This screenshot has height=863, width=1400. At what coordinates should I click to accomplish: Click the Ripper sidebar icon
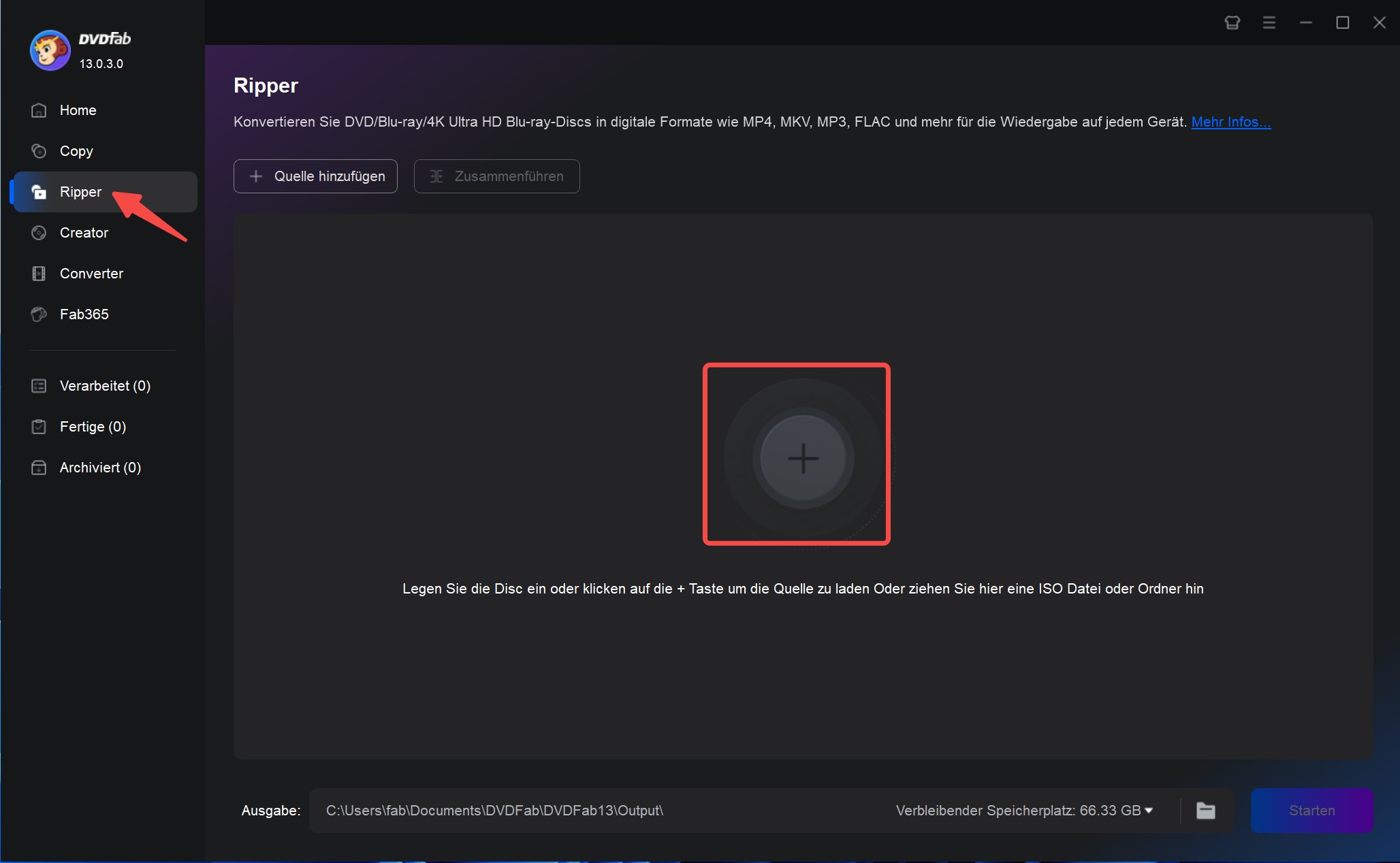click(39, 192)
